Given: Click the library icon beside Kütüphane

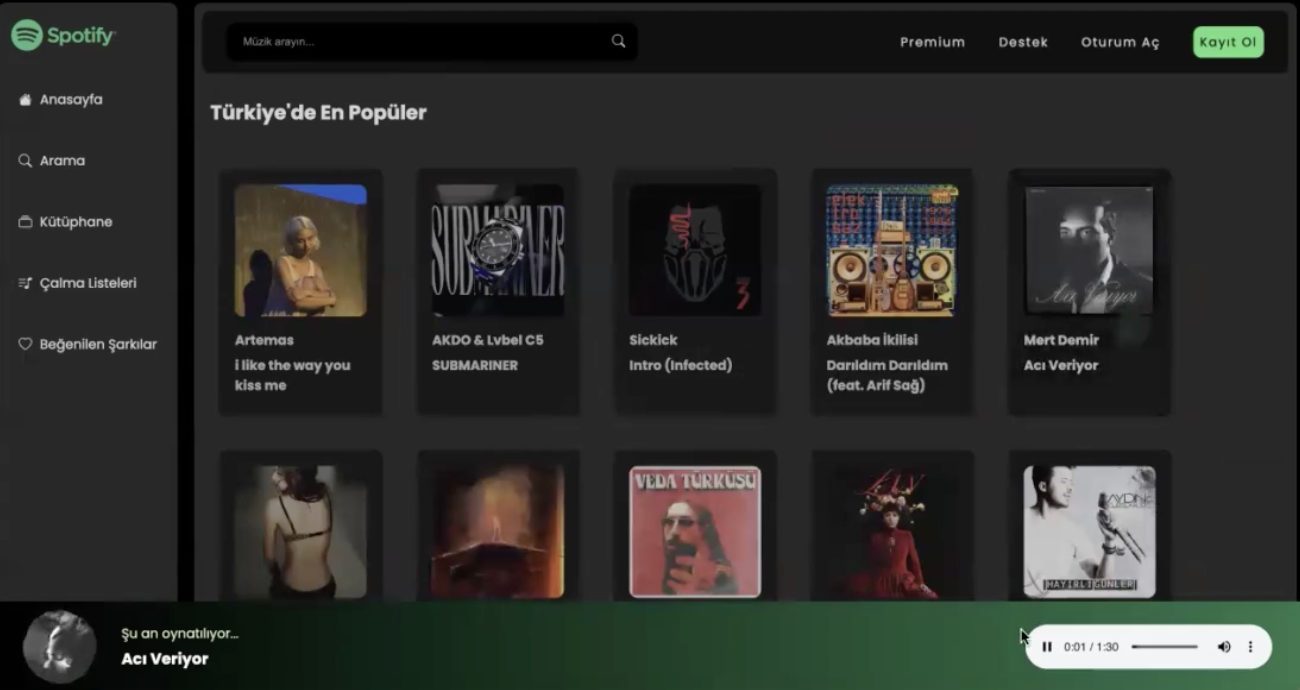Looking at the screenshot, I should [x=25, y=222].
